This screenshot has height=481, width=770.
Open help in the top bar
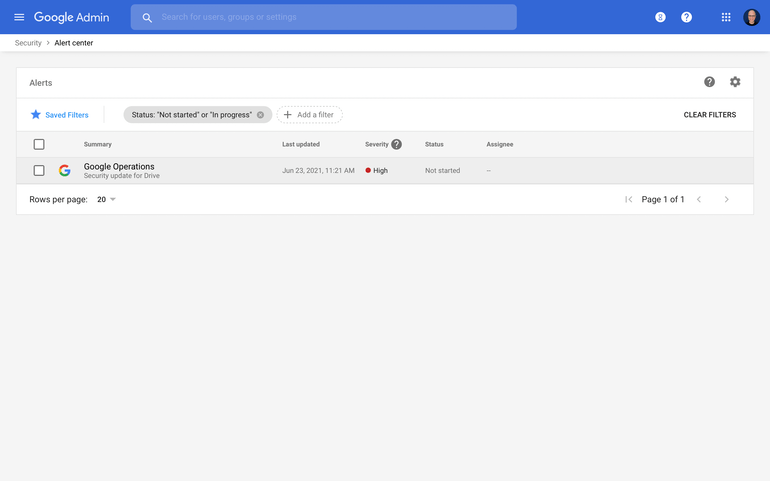pos(687,17)
